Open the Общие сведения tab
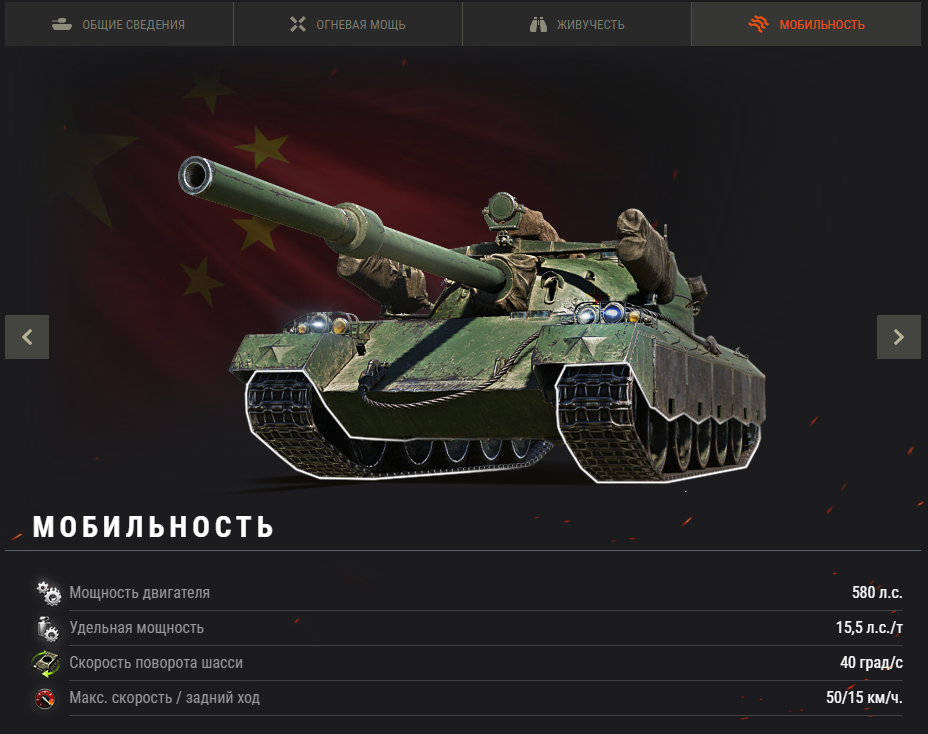Viewport: 928px width, 734px height. click(x=119, y=24)
